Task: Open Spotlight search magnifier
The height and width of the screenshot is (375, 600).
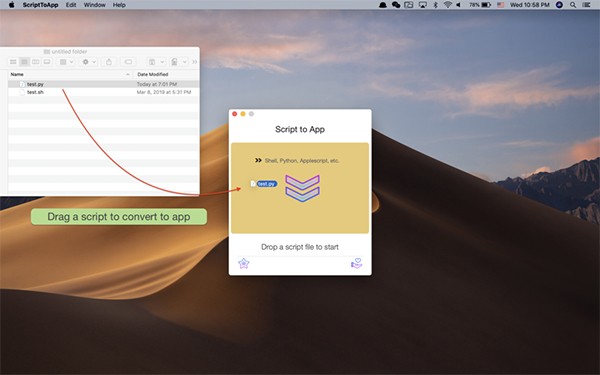Action: pyautogui.click(x=573, y=5)
